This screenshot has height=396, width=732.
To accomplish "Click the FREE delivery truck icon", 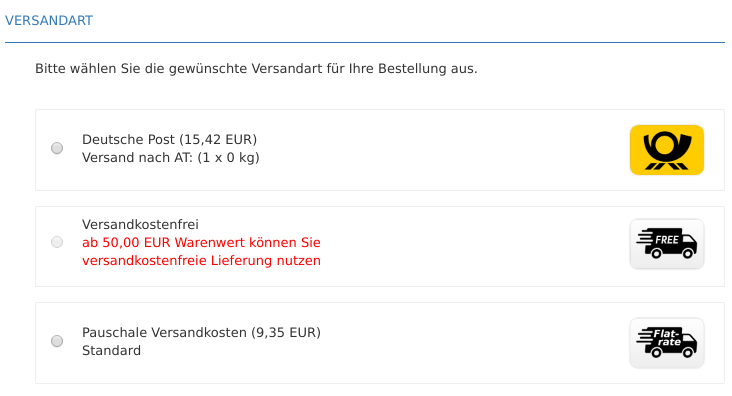I will point(667,244).
